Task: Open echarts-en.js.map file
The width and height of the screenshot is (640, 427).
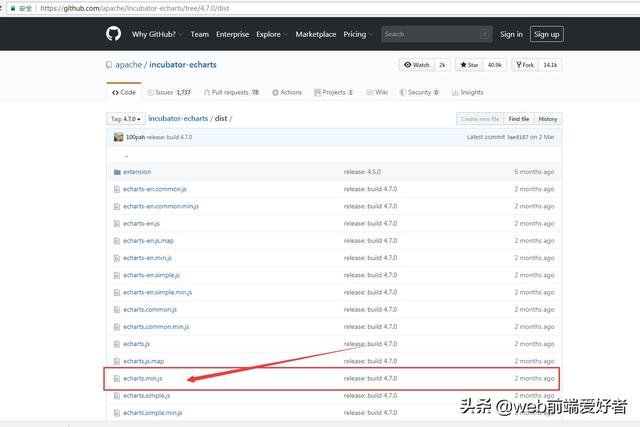Action: tap(148, 240)
